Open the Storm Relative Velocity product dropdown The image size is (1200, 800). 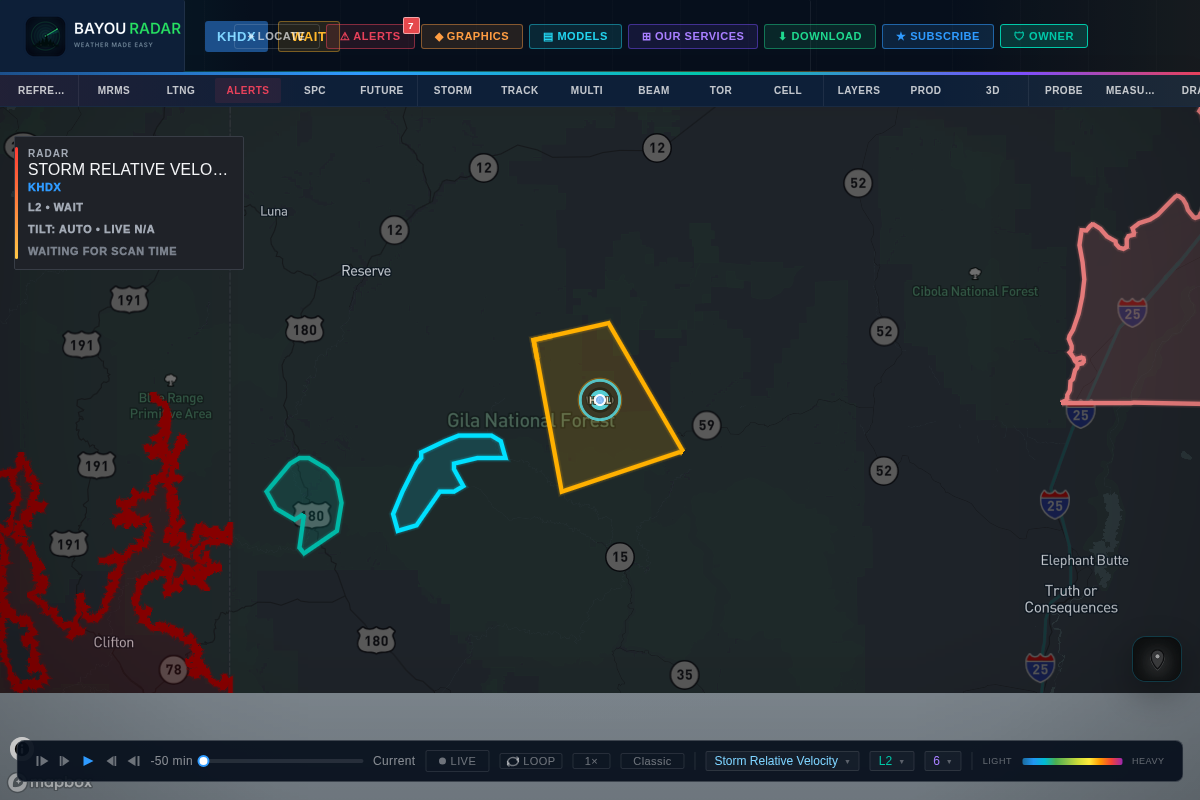782,761
